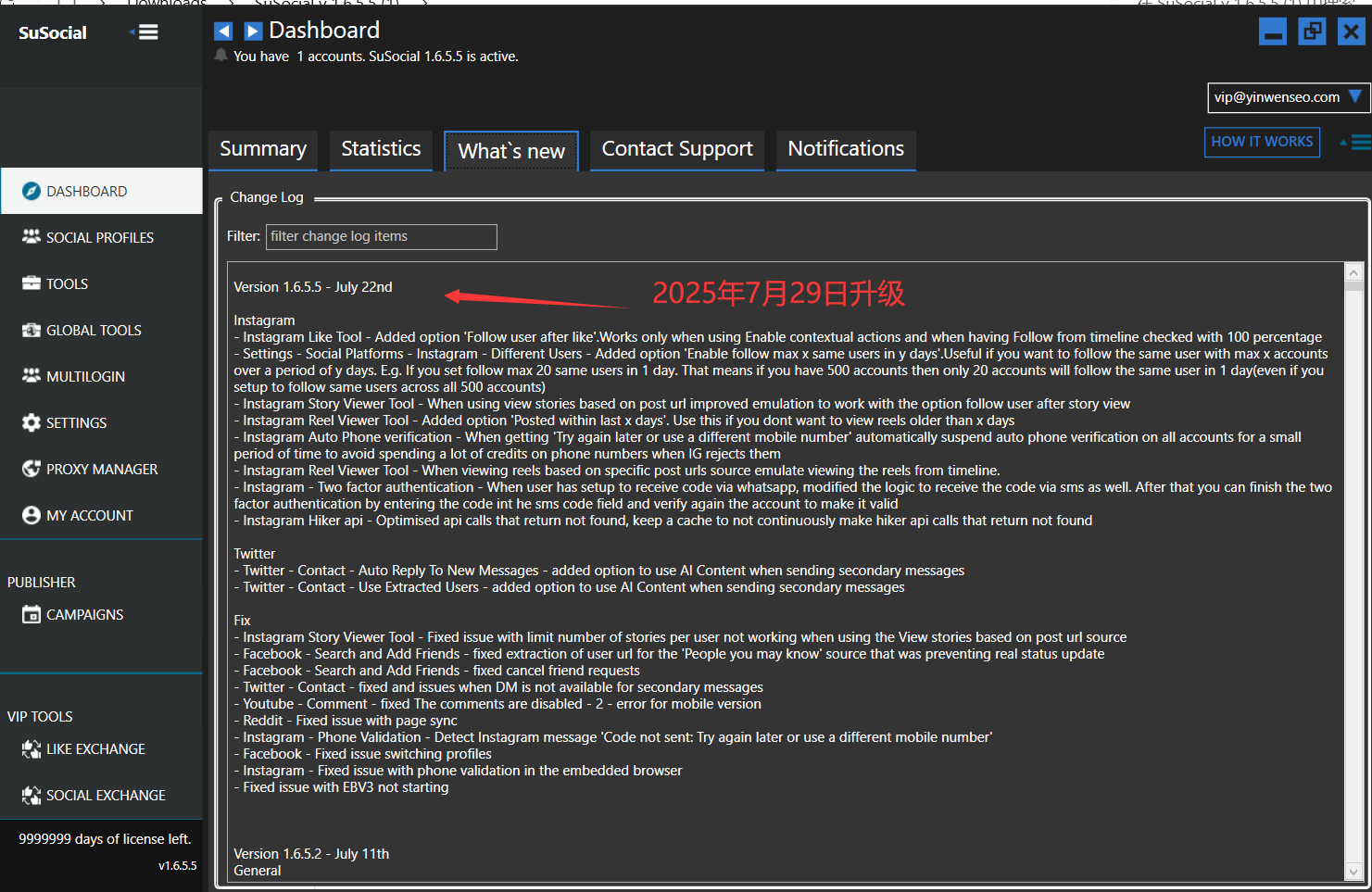This screenshot has height=892, width=1372.
Task: Click the Tools briefcase icon
Action: point(31,283)
